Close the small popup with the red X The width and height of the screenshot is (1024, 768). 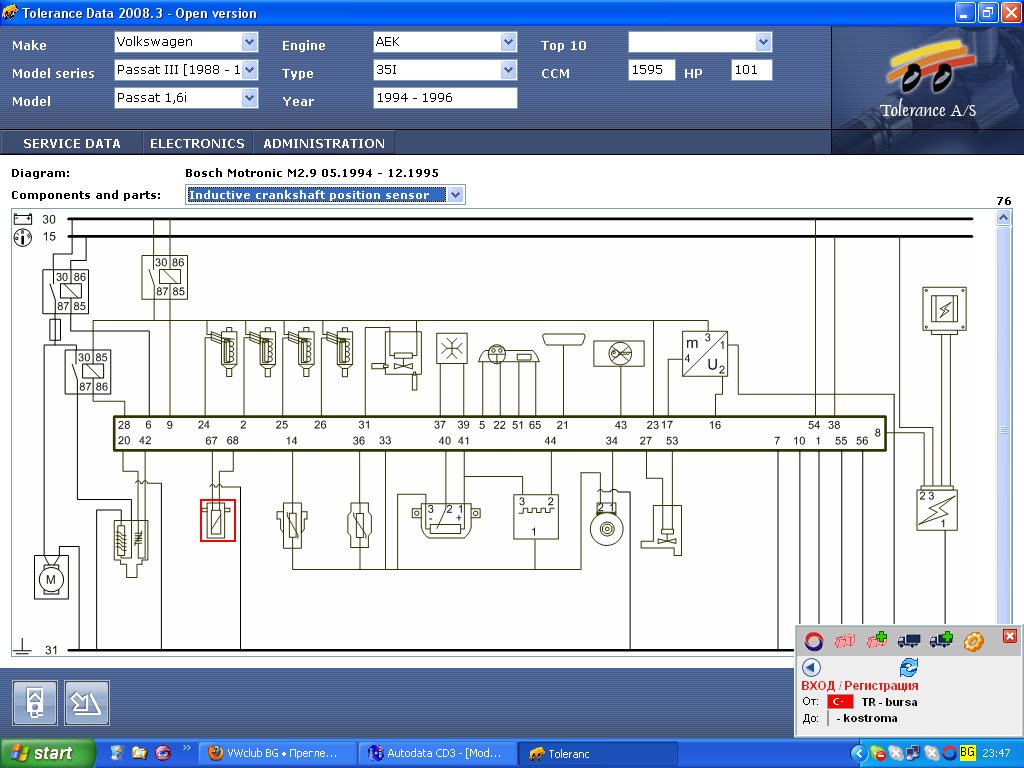pyautogui.click(x=1009, y=636)
